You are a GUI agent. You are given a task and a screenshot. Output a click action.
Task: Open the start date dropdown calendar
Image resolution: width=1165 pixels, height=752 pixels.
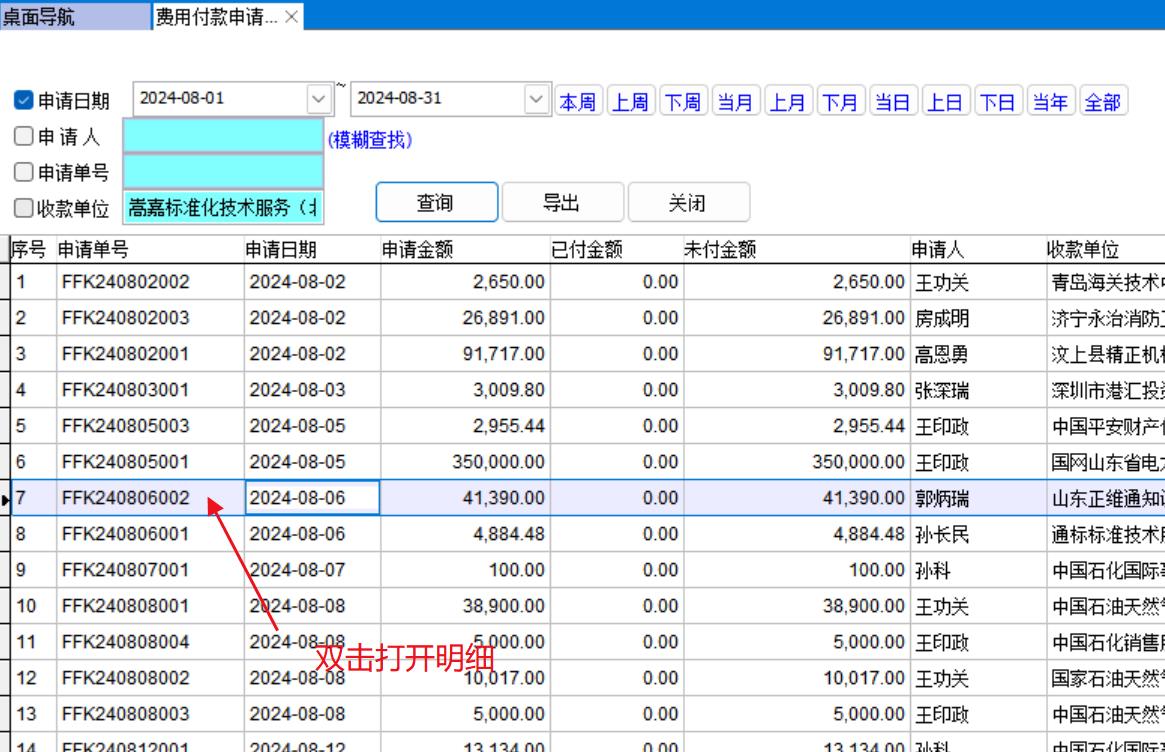click(319, 99)
